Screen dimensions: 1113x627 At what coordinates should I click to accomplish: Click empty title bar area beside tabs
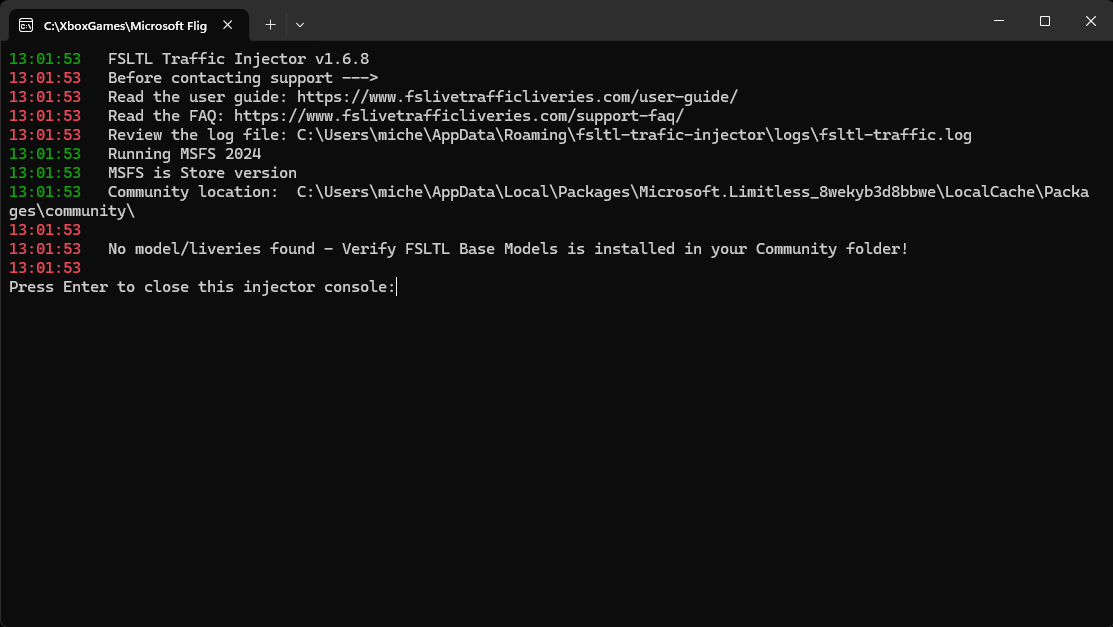(x=639, y=21)
